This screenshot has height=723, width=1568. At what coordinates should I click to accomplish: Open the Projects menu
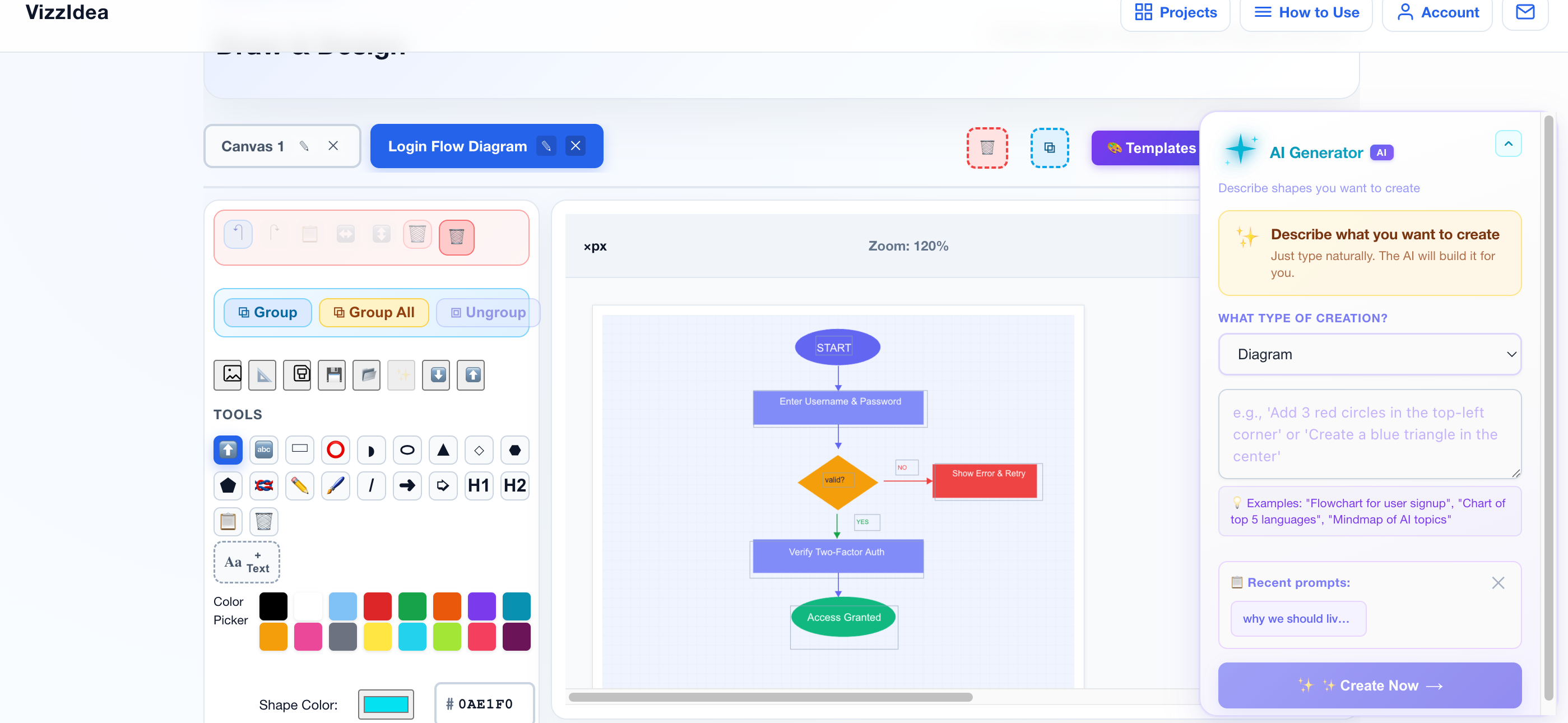click(1175, 12)
